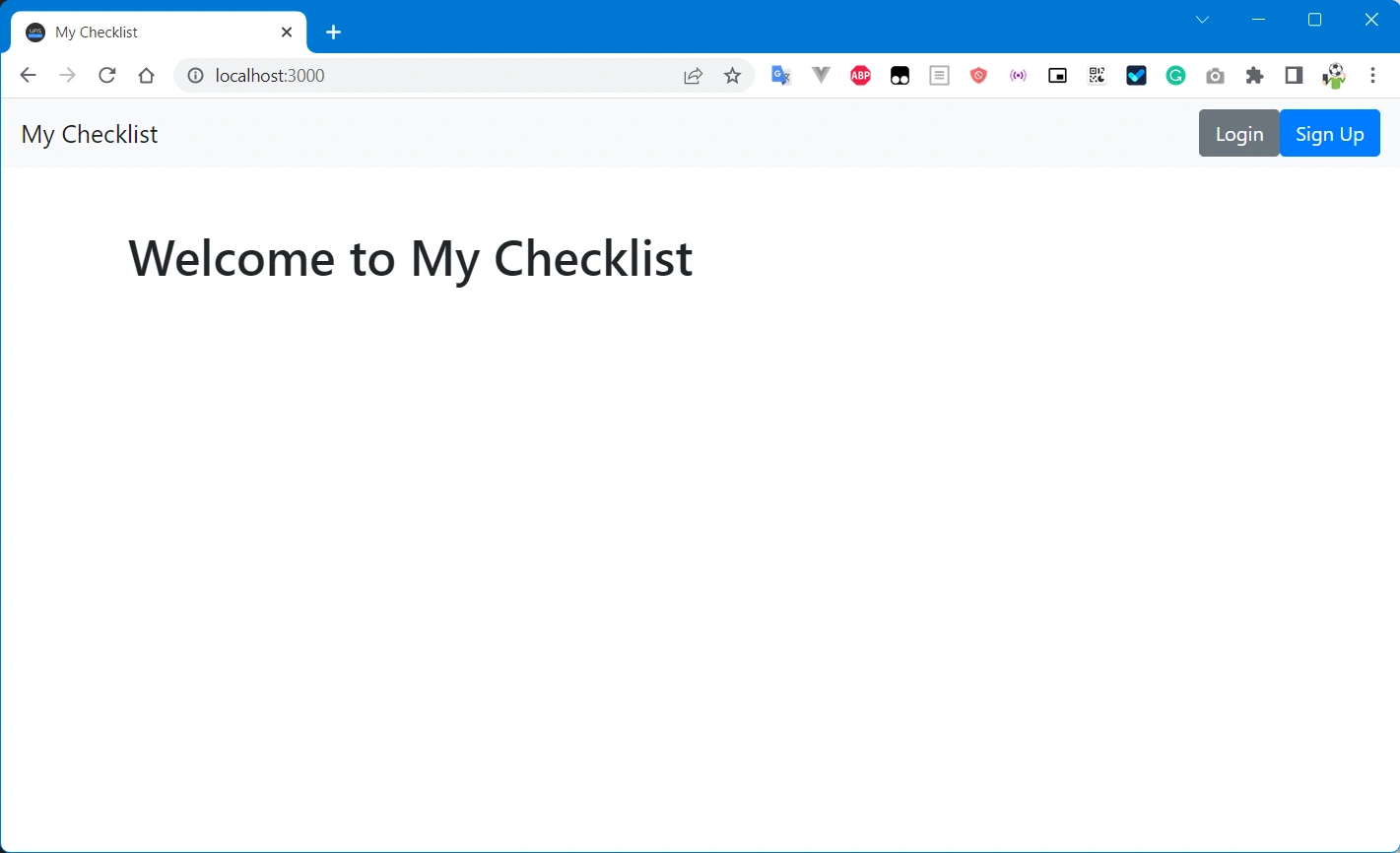Open the Google Translate extension icon
The width and height of the screenshot is (1400, 853).
coord(781,76)
